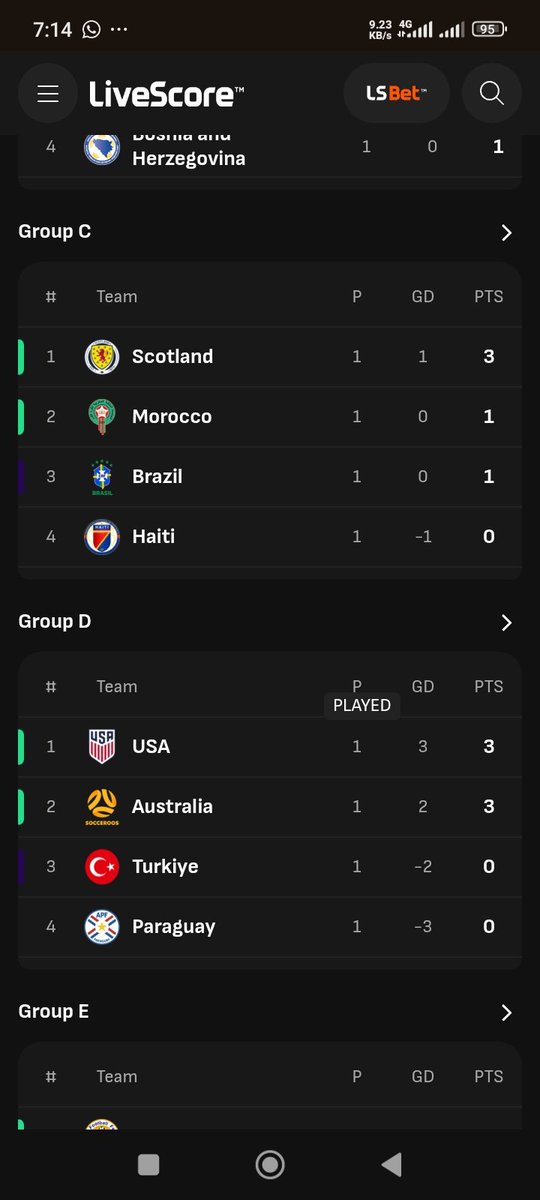
Task: Select the USA team crest
Action: 102,747
